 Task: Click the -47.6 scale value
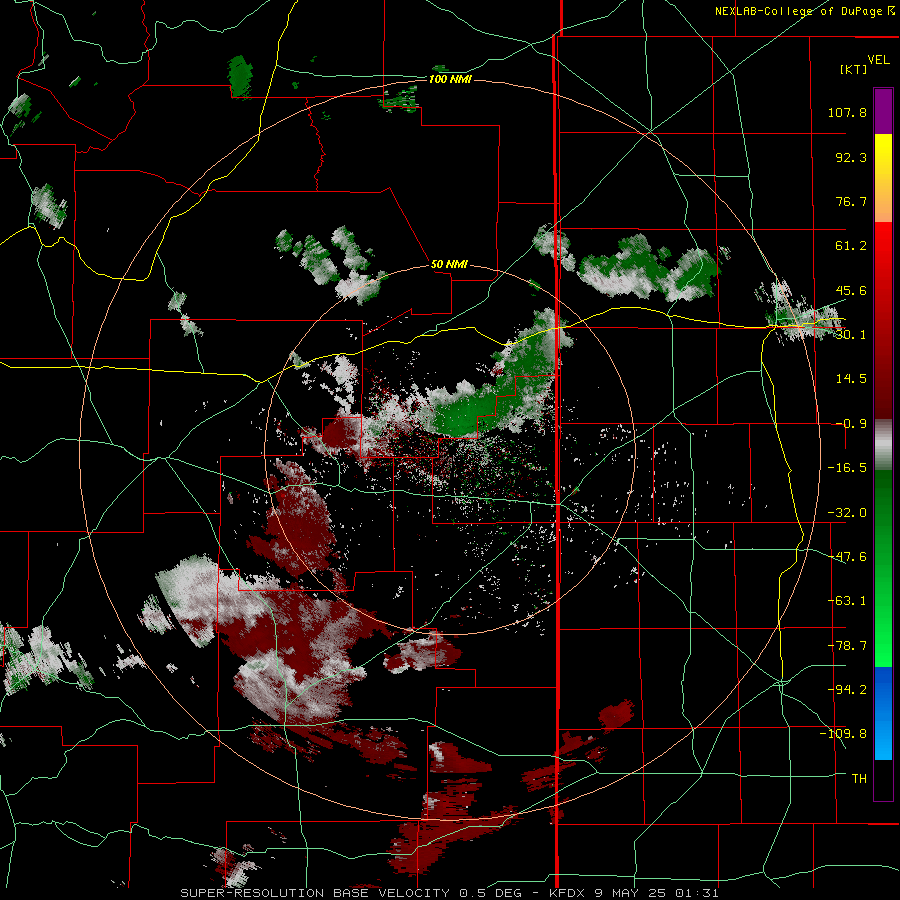pyautogui.click(x=847, y=557)
